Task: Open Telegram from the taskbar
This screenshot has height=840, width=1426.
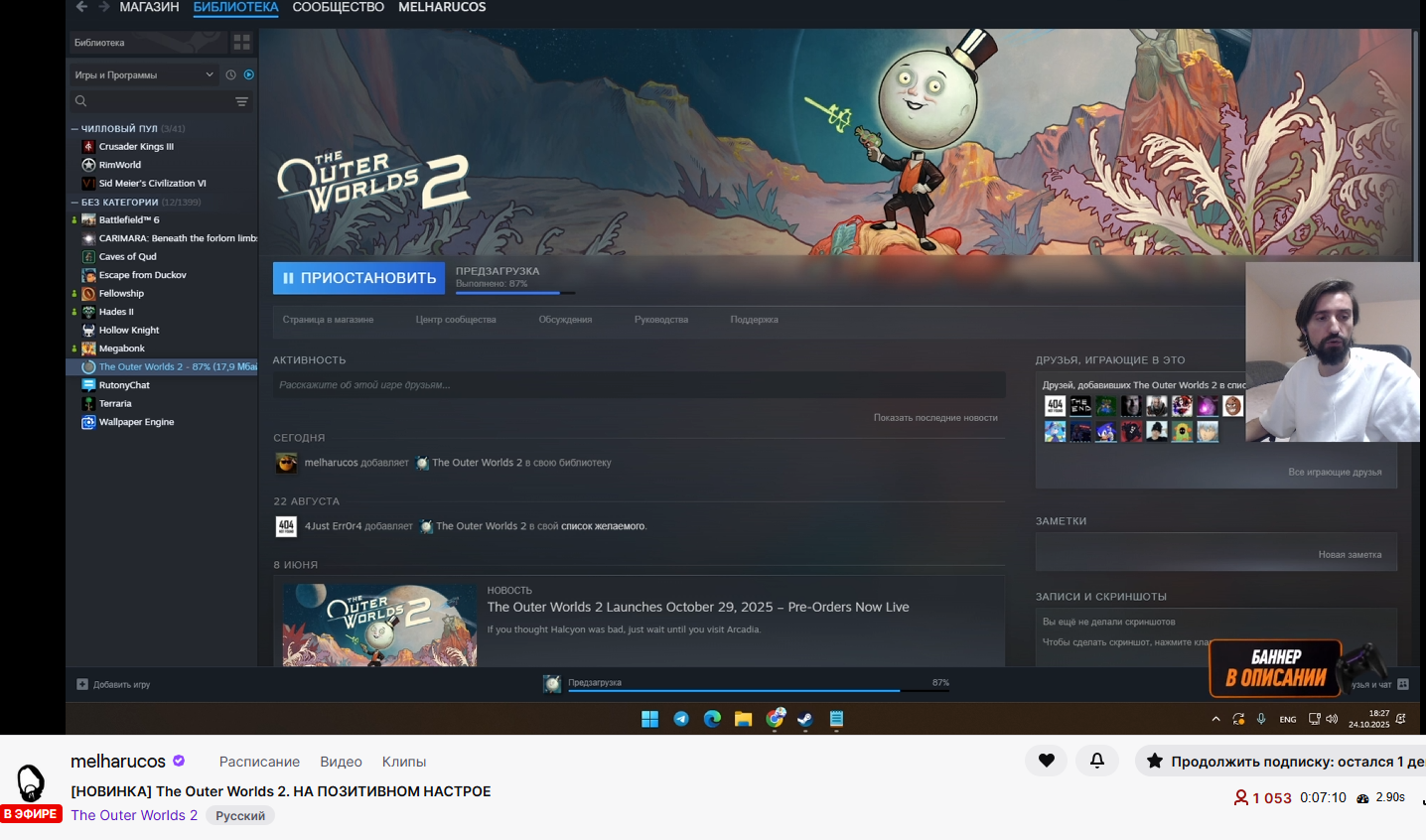Action: pyautogui.click(x=681, y=719)
